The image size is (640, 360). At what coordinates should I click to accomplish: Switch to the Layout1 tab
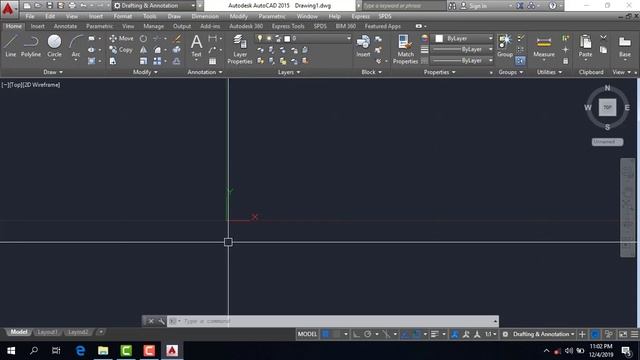(x=47, y=332)
